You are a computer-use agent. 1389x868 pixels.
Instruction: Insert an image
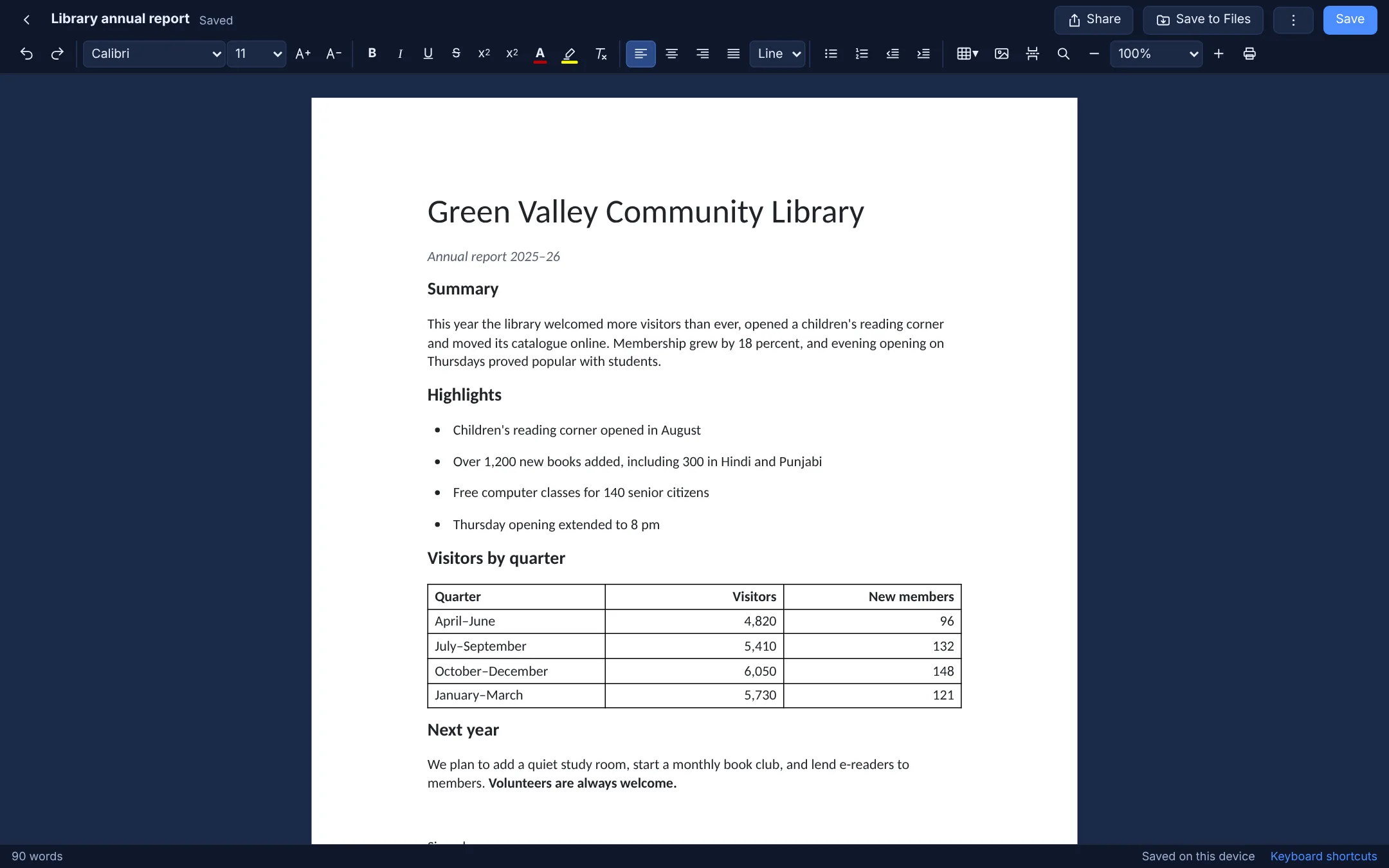pyautogui.click(x=1001, y=54)
